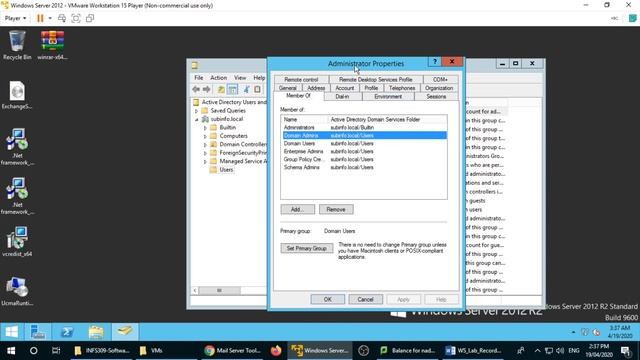Image resolution: width=640 pixels, height=360 pixels.
Task: Click OK in Administrator Properties
Action: [327, 299]
